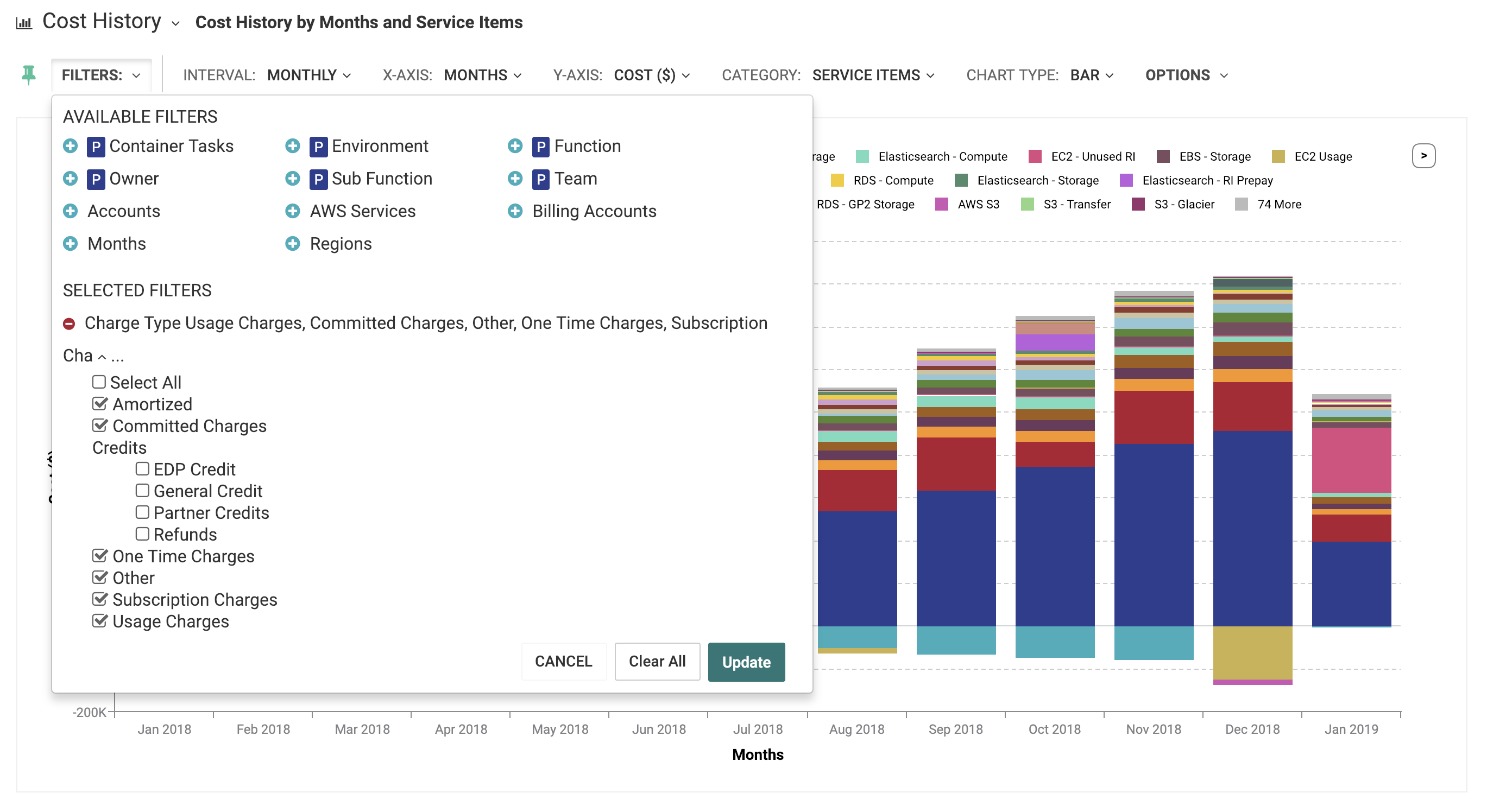
Task: Click the Clear All button
Action: coord(657,661)
